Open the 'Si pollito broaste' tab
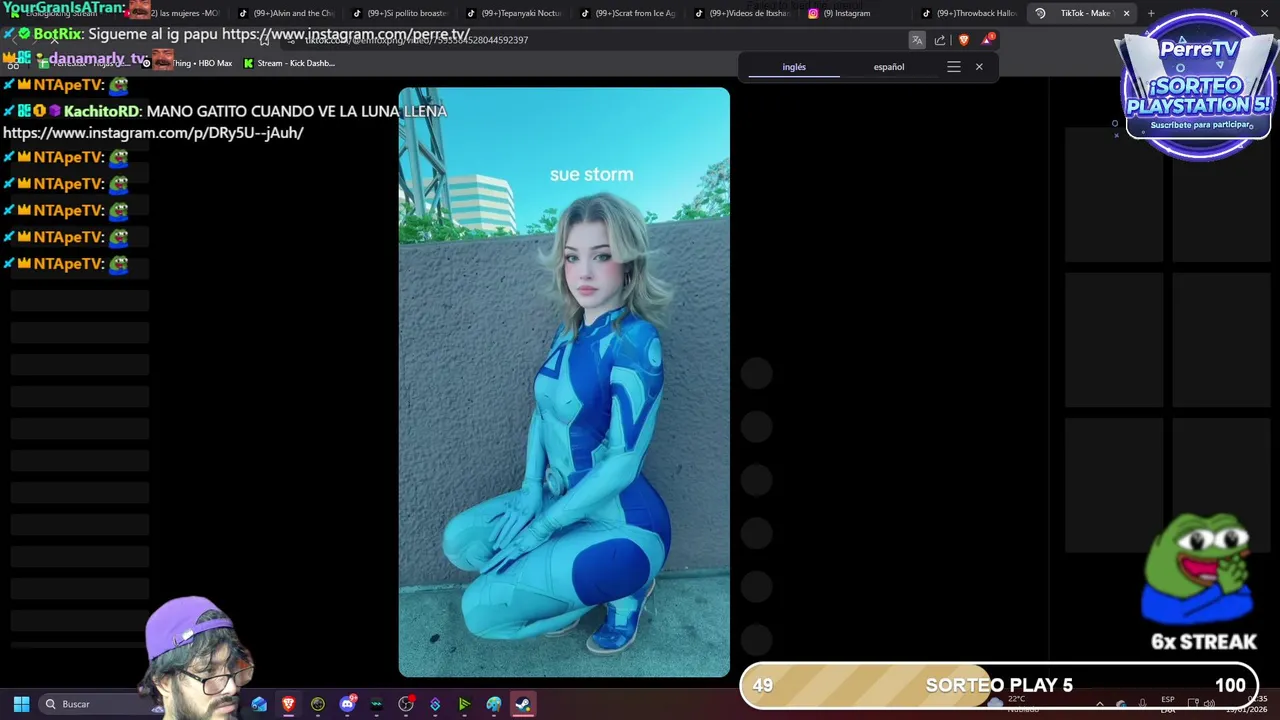 click(400, 13)
